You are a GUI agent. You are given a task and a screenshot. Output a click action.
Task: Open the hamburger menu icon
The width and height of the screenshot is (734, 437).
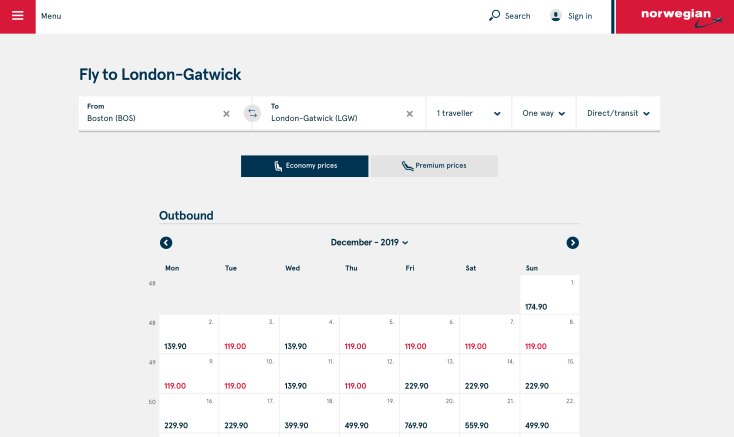click(17, 16)
